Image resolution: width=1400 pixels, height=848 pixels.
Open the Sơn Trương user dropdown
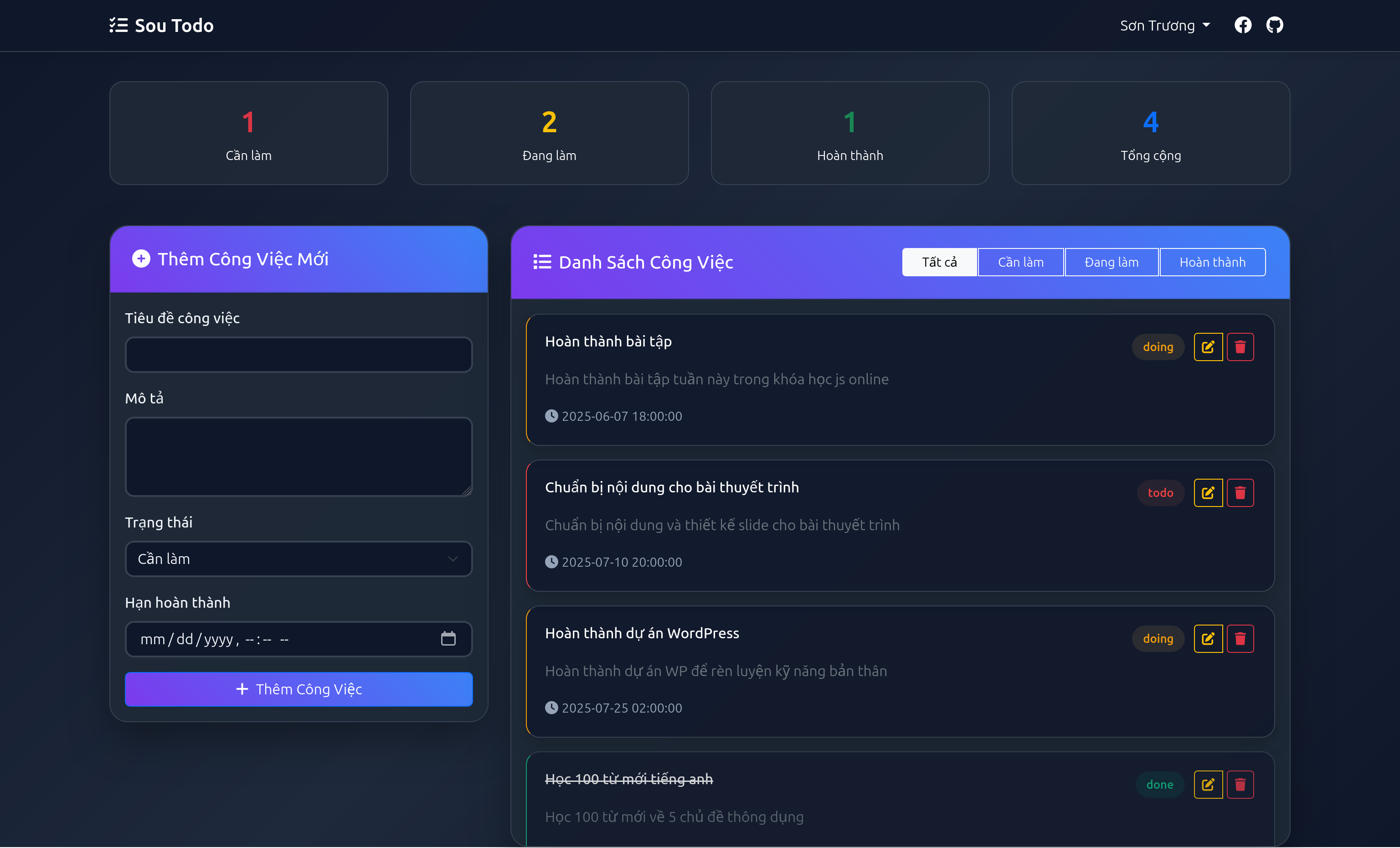(1165, 26)
